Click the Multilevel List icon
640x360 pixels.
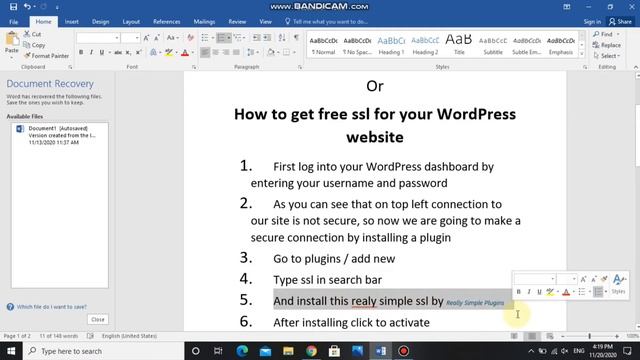click(x=238, y=38)
